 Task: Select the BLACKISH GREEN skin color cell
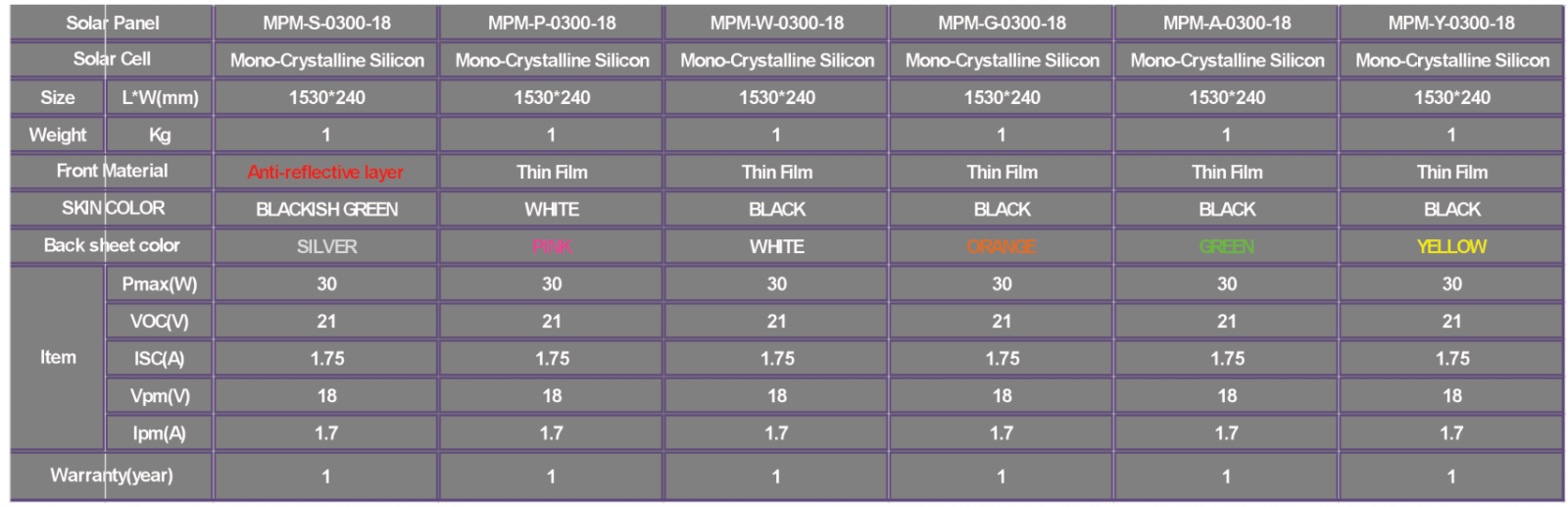point(326,209)
